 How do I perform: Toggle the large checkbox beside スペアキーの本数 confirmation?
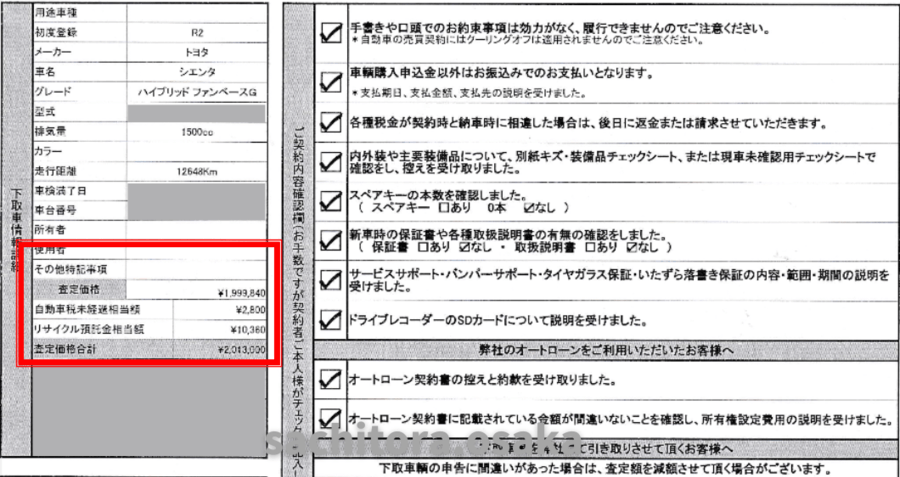[x=328, y=202]
